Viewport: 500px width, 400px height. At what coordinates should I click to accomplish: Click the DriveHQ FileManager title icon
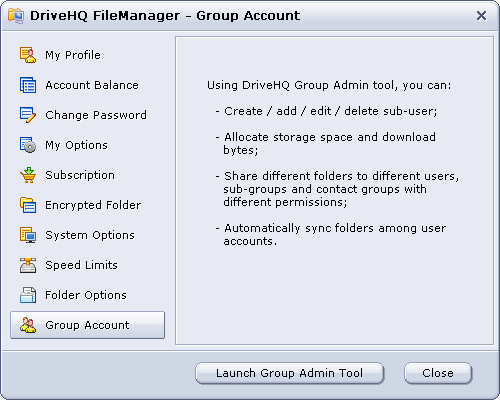(x=16, y=16)
